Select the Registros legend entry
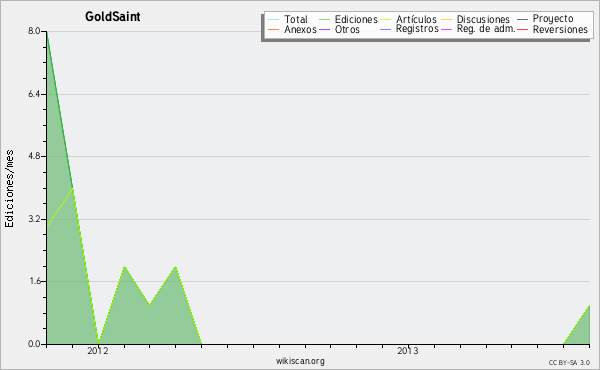This screenshot has width=600, height=370. coord(417,29)
